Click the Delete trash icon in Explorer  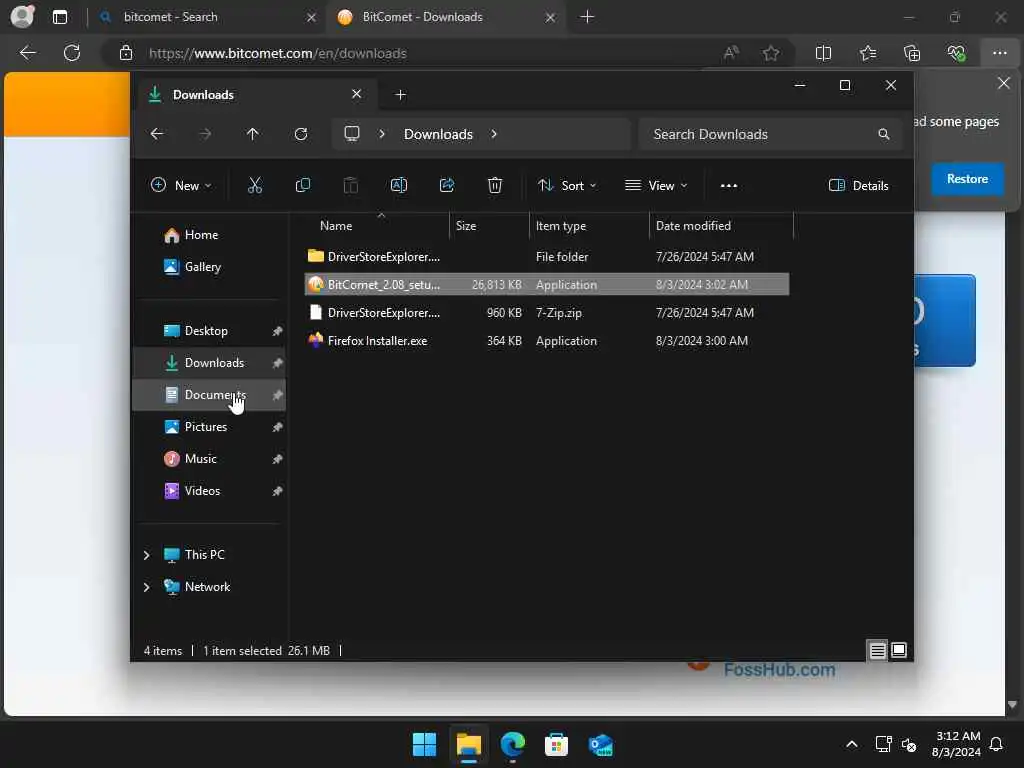click(x=495, y=185)
